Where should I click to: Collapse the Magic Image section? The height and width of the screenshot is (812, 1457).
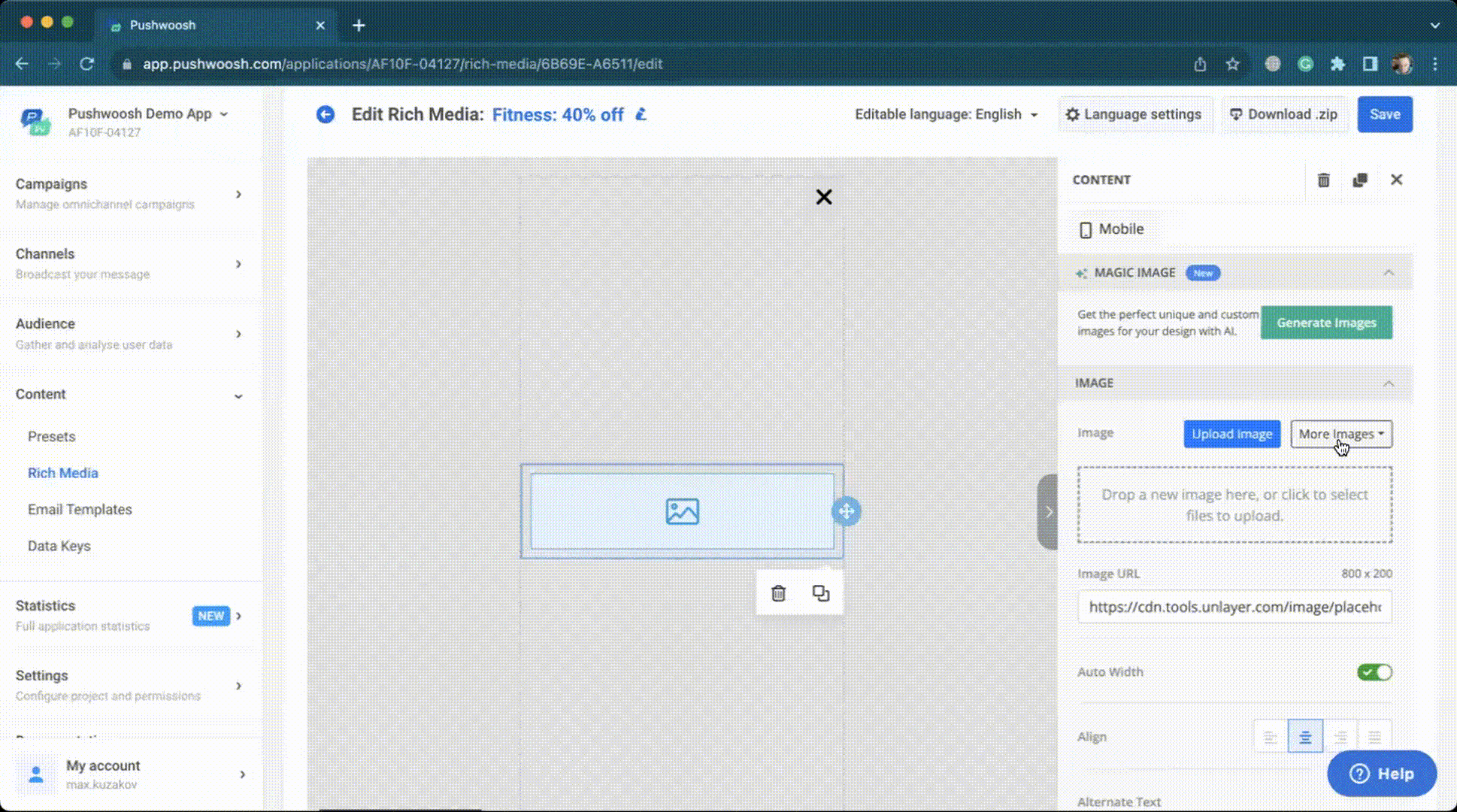pos(1388,273)
